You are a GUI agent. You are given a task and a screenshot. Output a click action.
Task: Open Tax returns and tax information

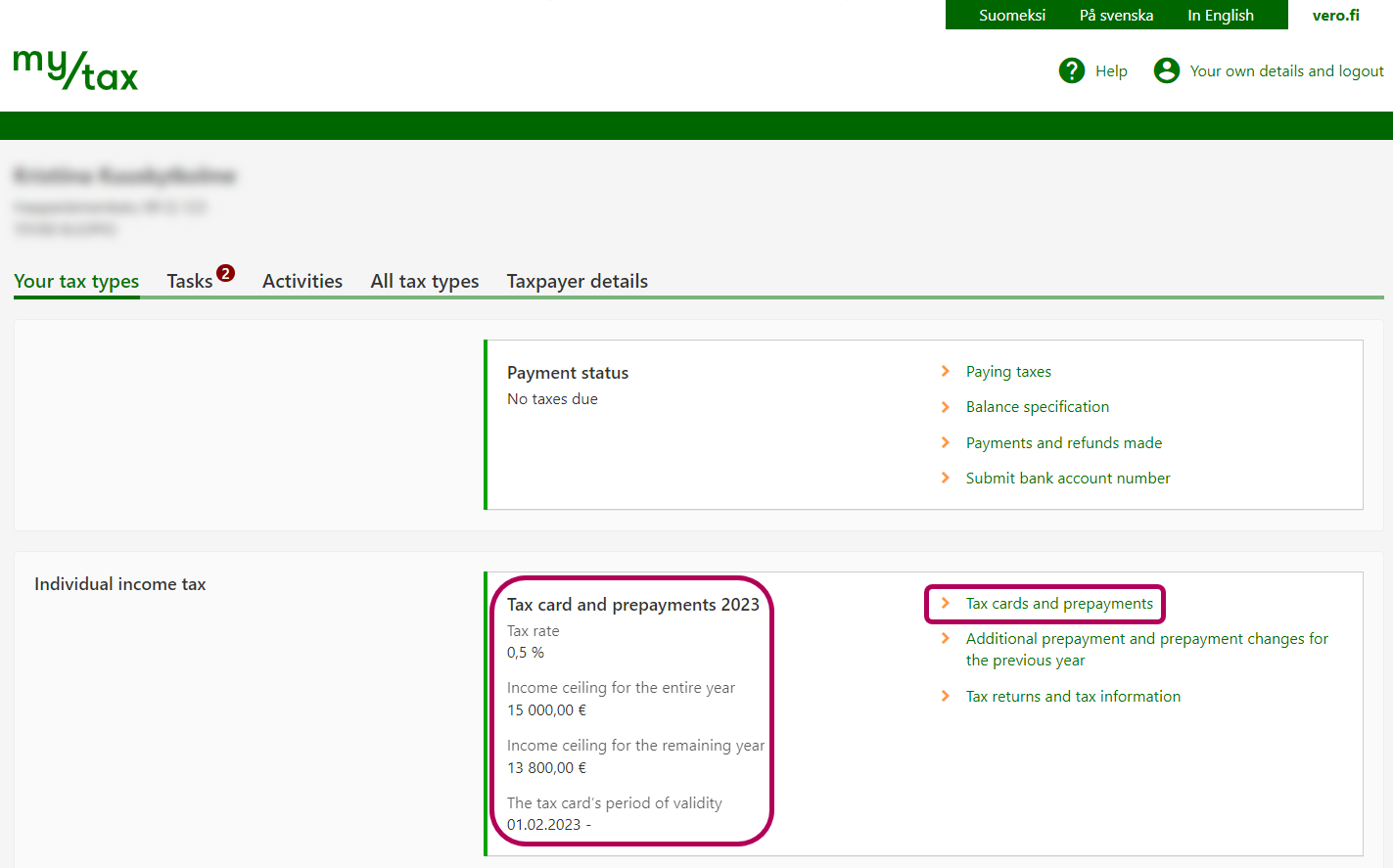click(x=1073, y=697)
